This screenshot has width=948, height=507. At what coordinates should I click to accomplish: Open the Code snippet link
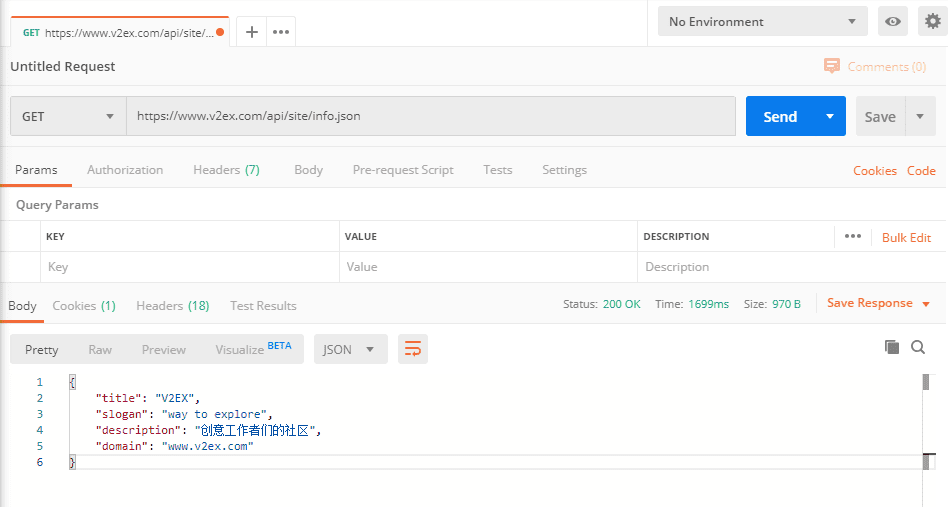(x=921, y=170)
